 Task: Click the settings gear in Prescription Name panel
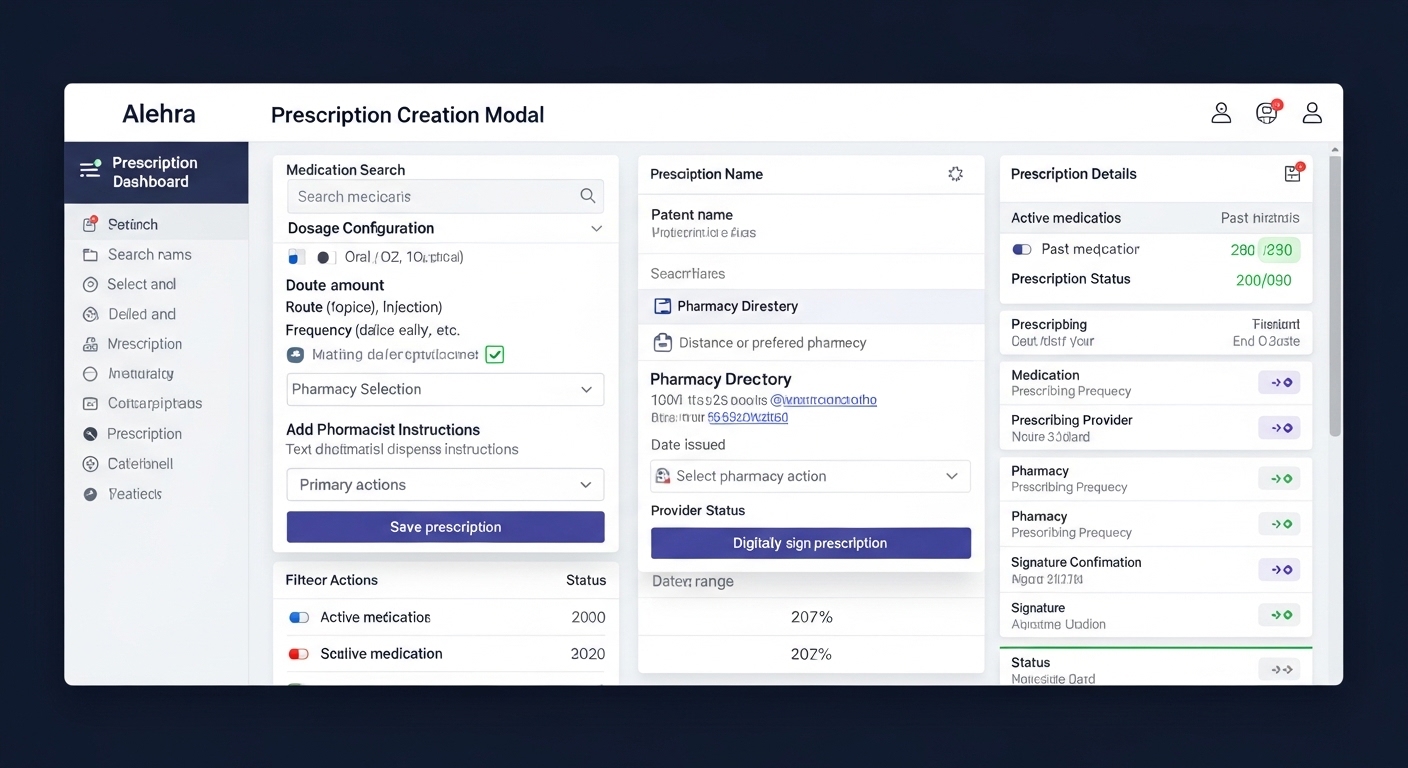[x=955, y=174]
